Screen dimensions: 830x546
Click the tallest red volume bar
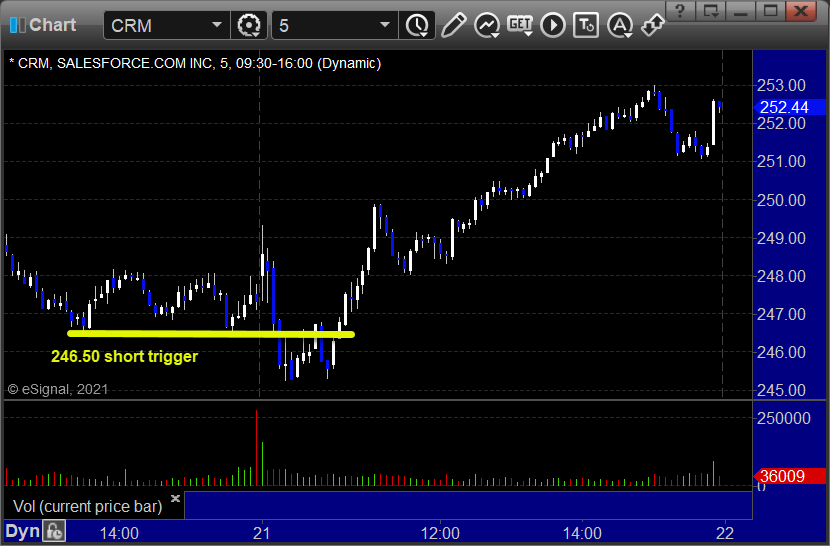point(257,448)
